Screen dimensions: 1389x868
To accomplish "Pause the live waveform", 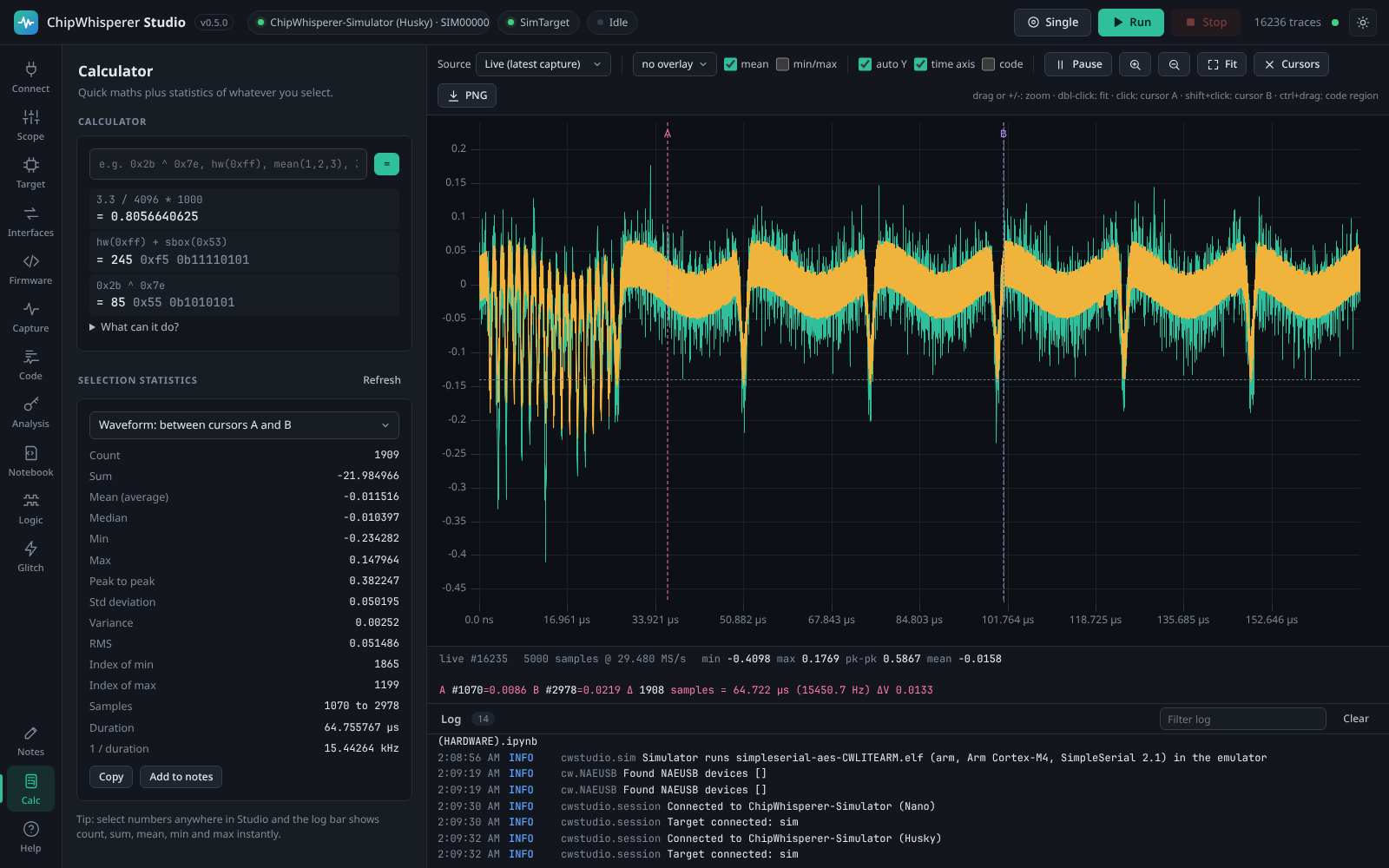I will click(1078, 64).
